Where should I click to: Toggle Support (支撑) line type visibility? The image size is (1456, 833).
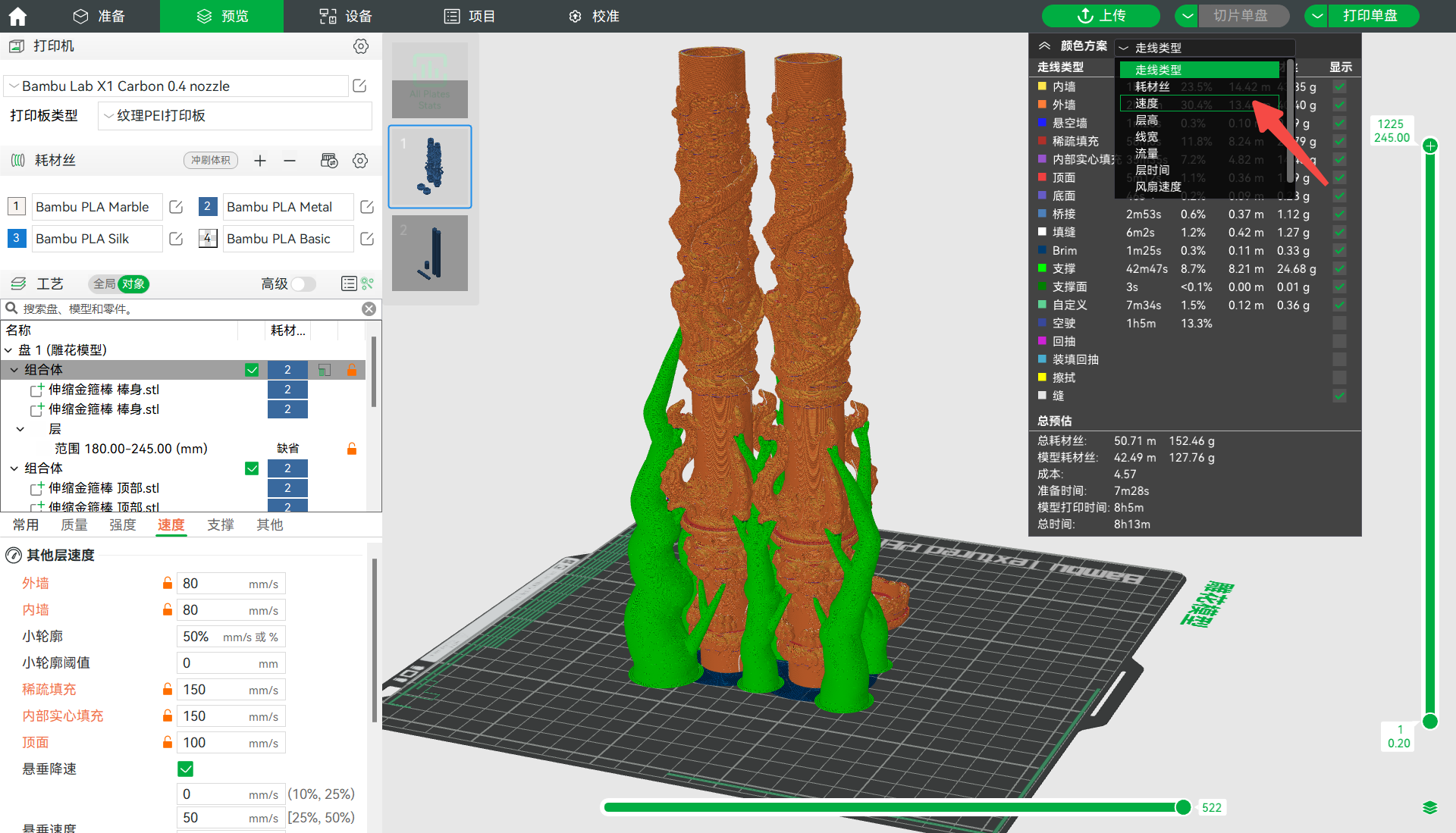1340,268
